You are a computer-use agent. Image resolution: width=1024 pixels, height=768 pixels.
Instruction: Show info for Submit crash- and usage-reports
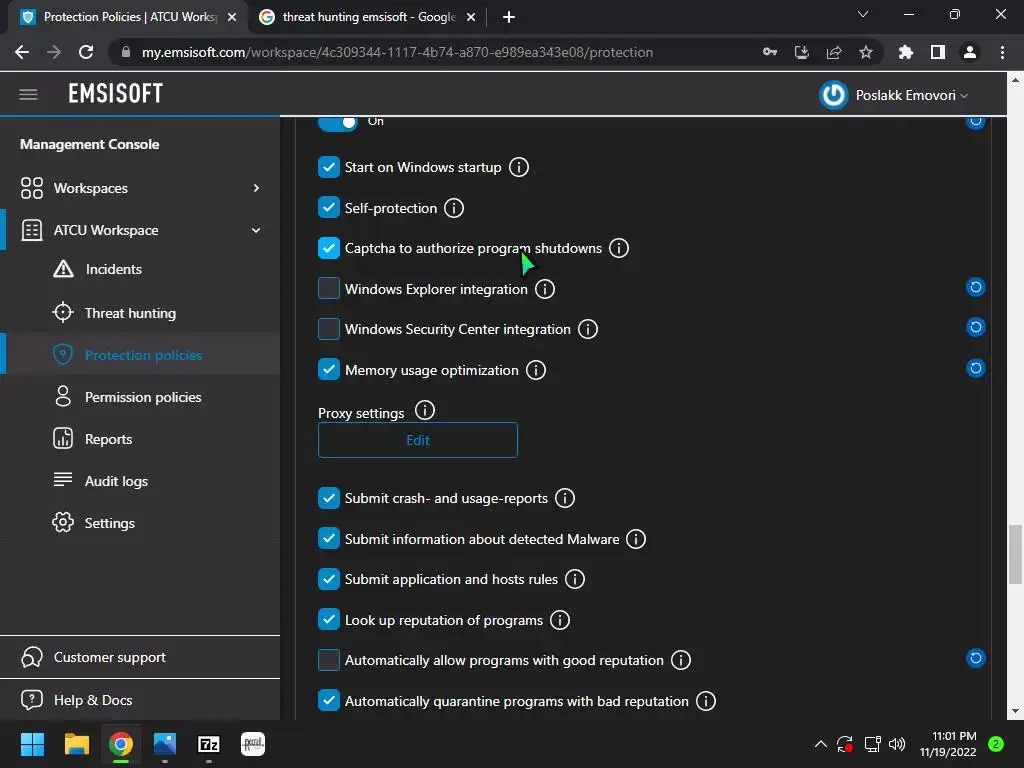(x=565, y=498)
